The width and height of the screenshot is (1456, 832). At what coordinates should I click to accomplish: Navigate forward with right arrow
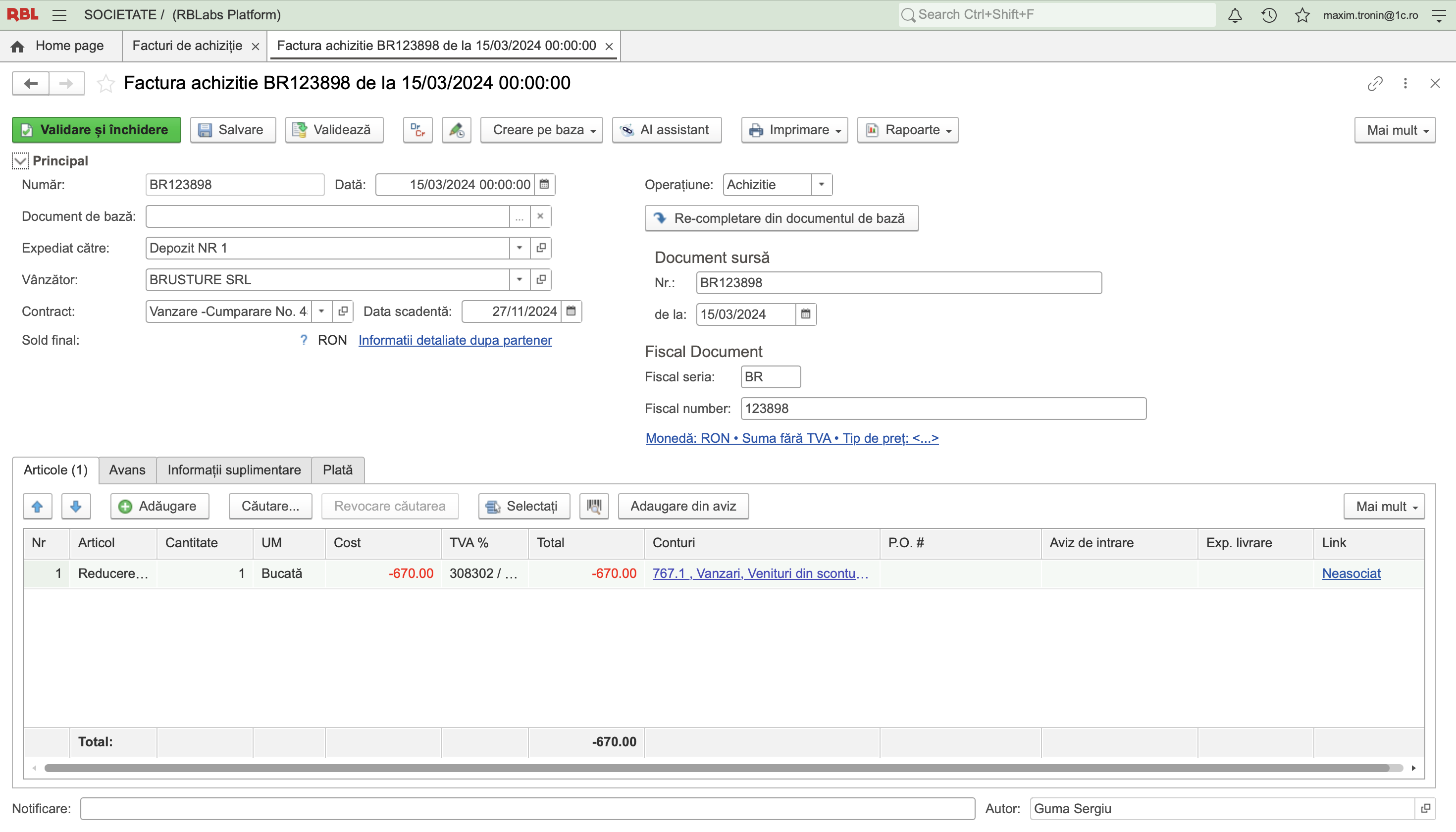[66, 83]
